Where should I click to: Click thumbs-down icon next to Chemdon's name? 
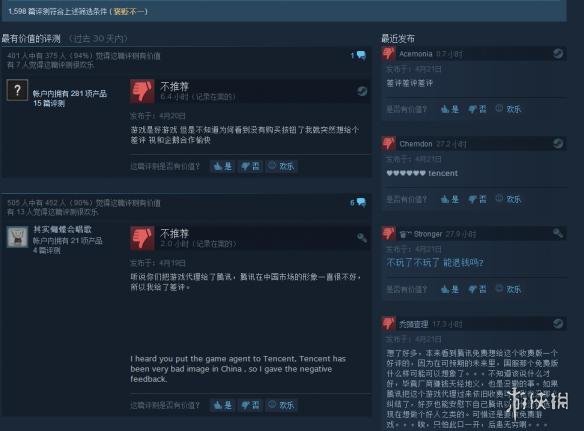(388, 143)
